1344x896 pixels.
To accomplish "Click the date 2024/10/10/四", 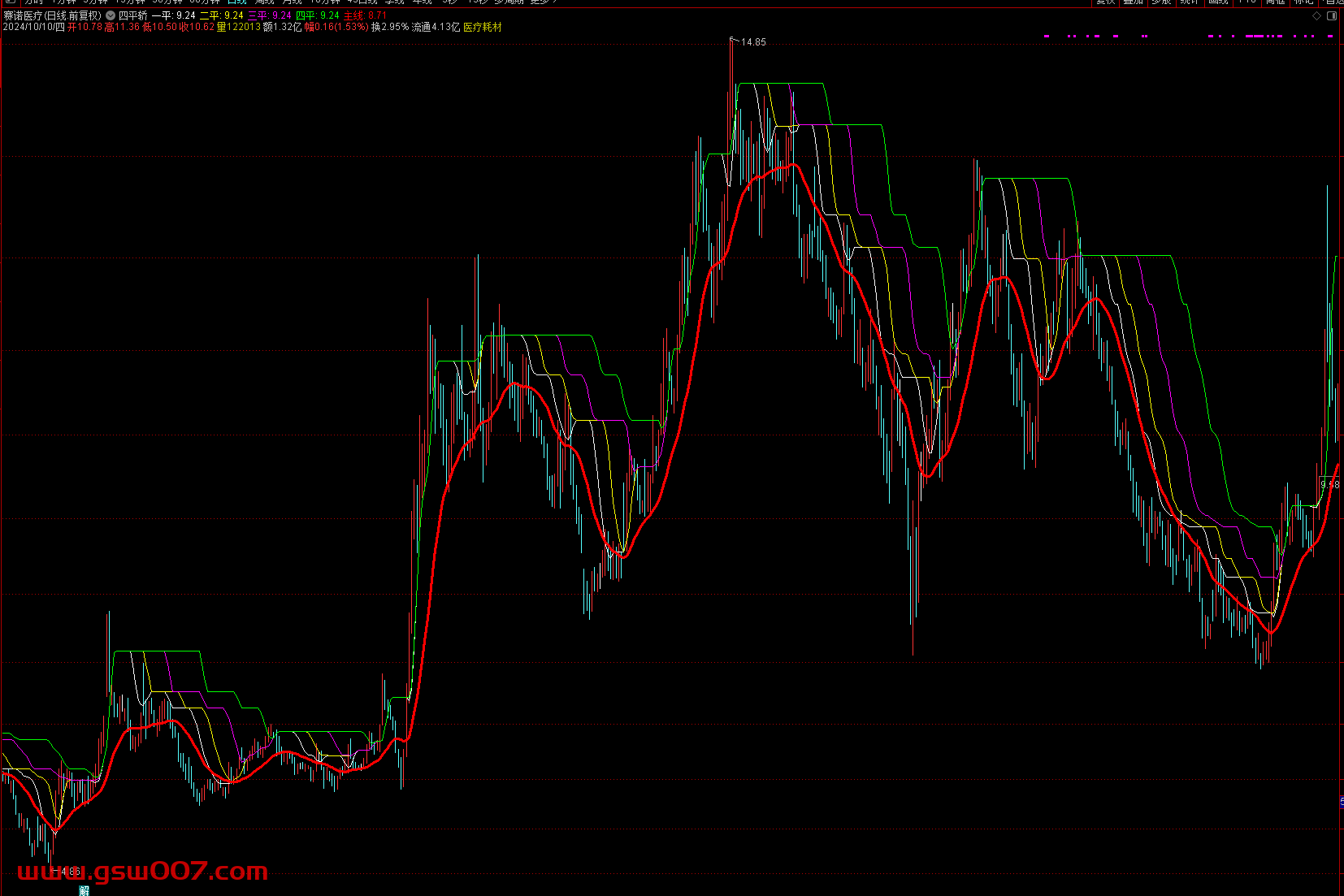I will pyautogui.click(x=33, y=28).
